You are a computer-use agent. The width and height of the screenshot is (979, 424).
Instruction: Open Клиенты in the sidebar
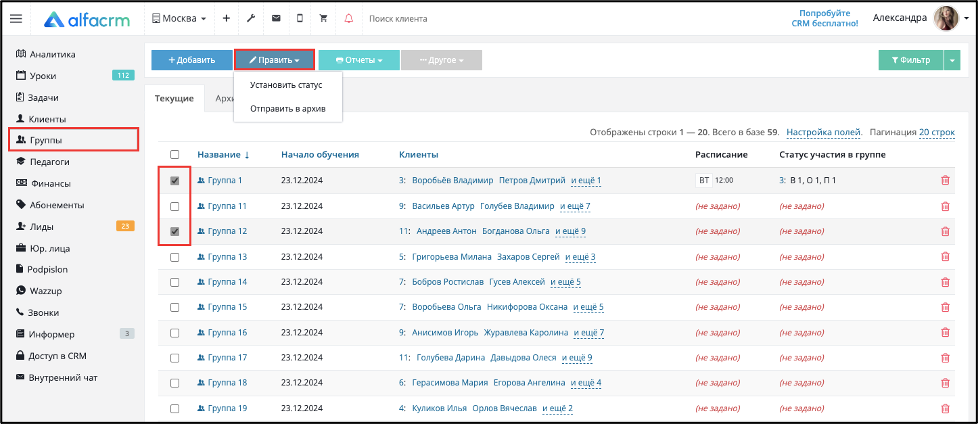(41, 119)
